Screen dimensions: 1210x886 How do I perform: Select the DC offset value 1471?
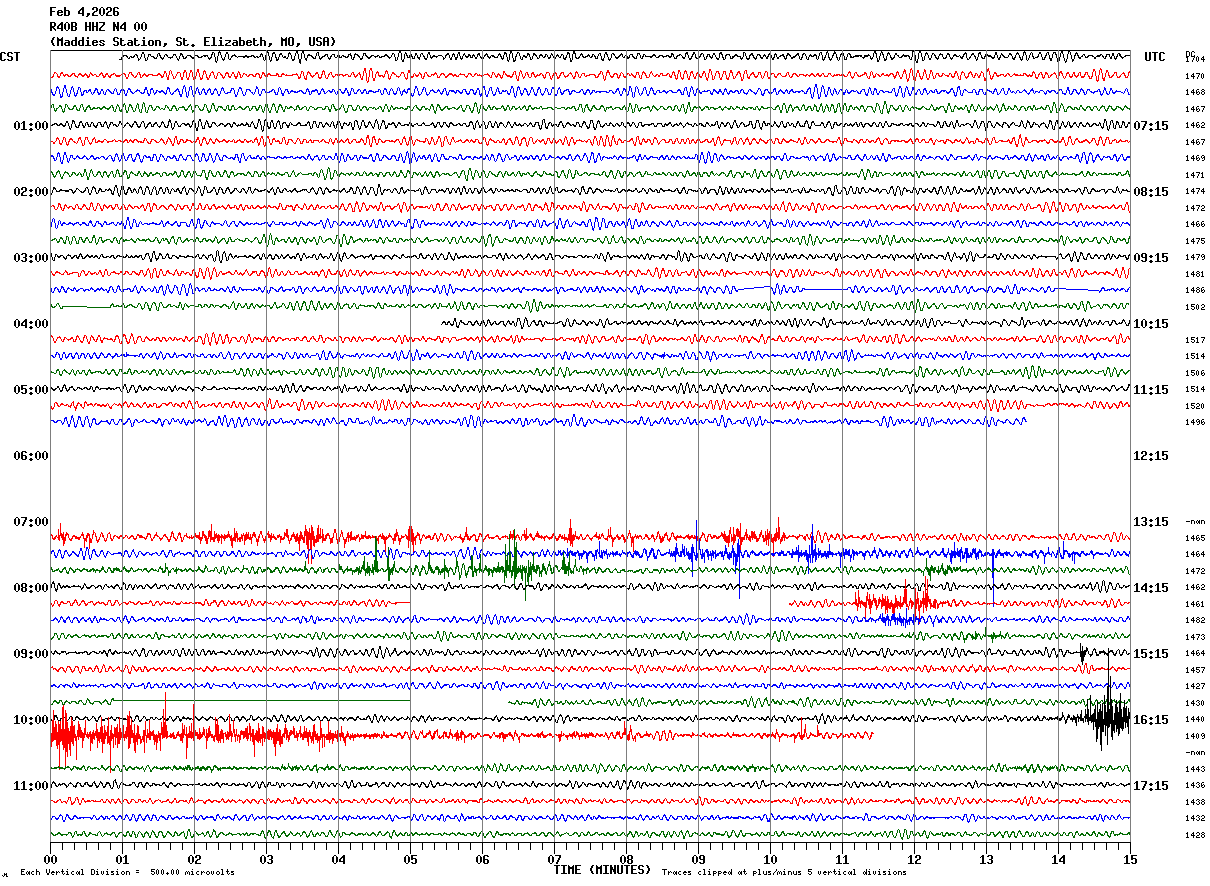pyautogui.click(x=1195, y=175)
